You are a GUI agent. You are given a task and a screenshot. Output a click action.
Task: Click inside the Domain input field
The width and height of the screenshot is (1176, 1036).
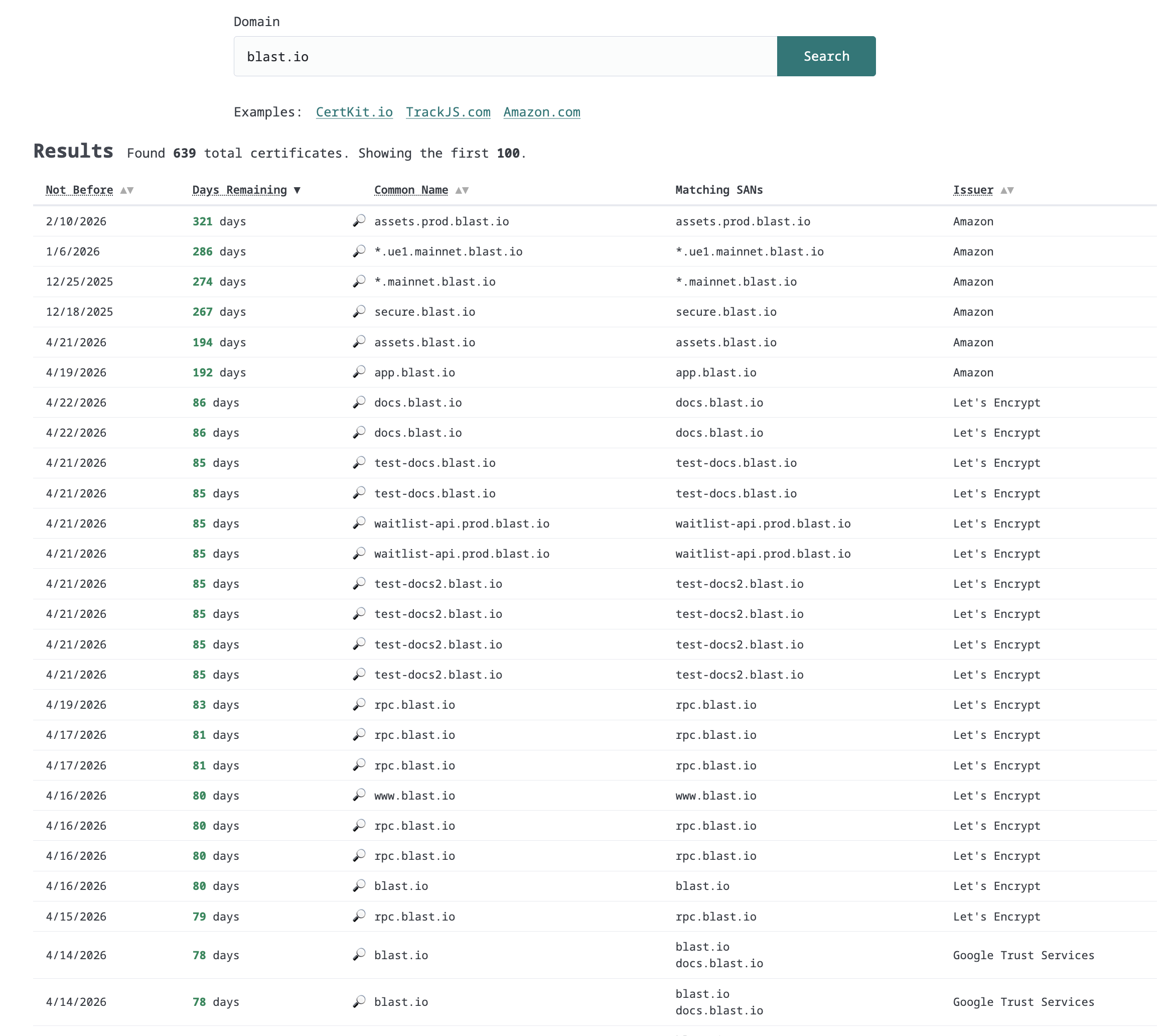pos(505,56)
